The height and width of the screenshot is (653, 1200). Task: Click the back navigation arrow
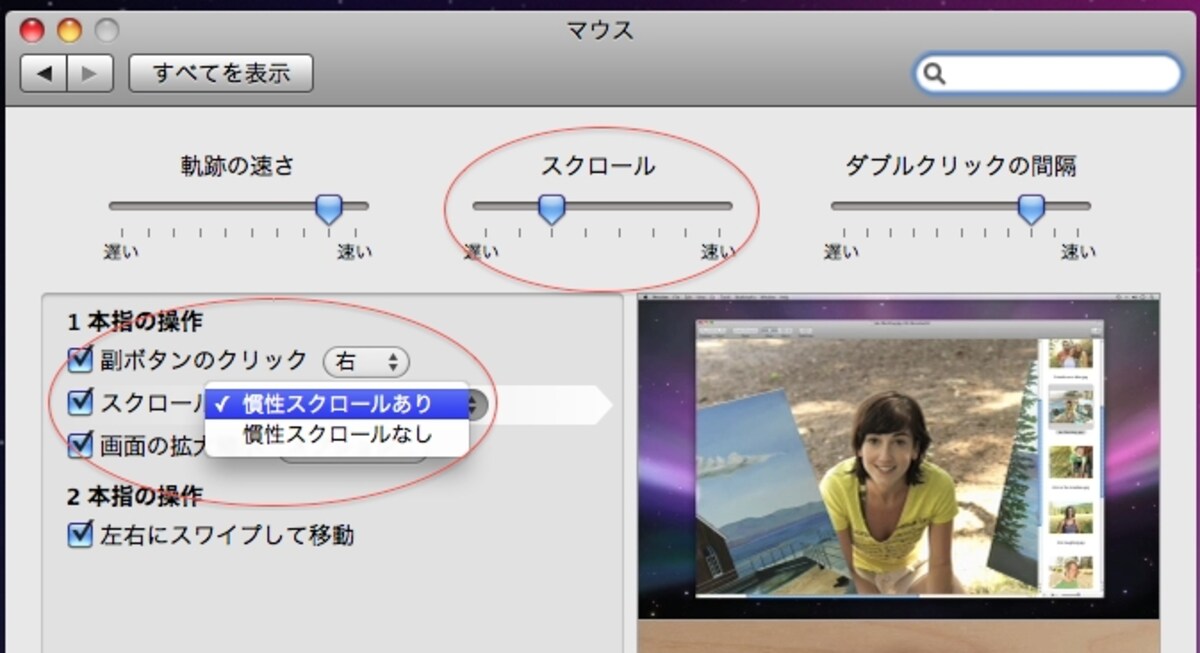(x=44, y=73)
